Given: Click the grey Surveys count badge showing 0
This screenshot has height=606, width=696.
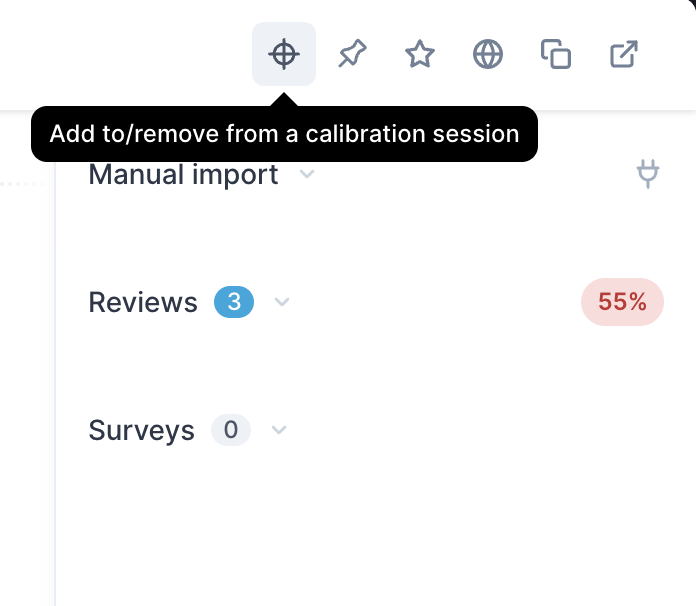Looking at the screenshot, I should [231, 430].
